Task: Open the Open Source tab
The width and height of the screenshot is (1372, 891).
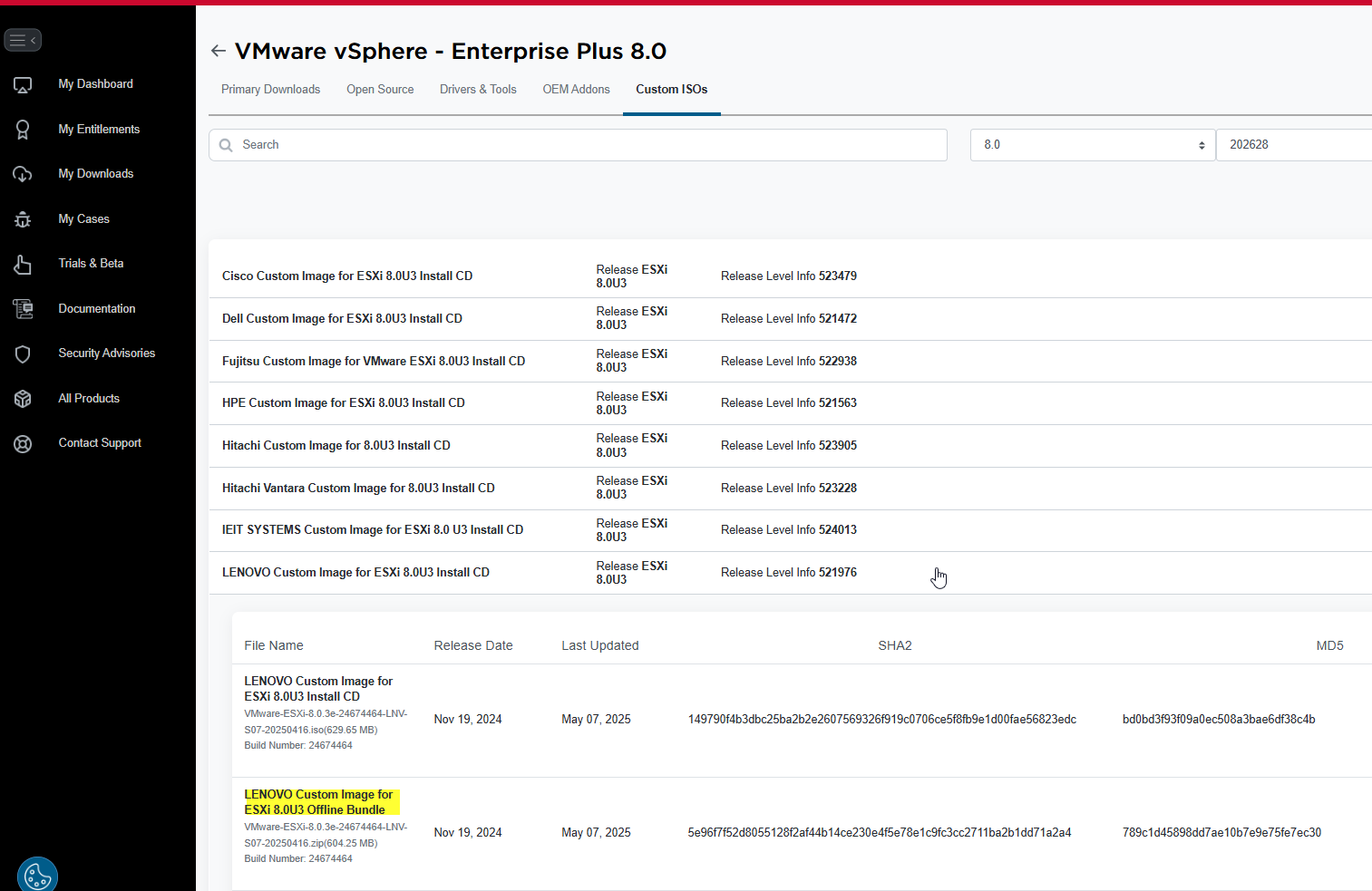Action: (380, 89)
